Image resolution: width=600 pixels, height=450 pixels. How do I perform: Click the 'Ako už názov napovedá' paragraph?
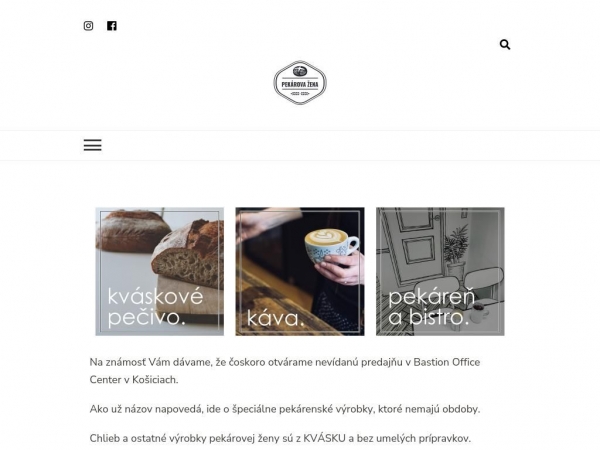click(x=285, y=409)
